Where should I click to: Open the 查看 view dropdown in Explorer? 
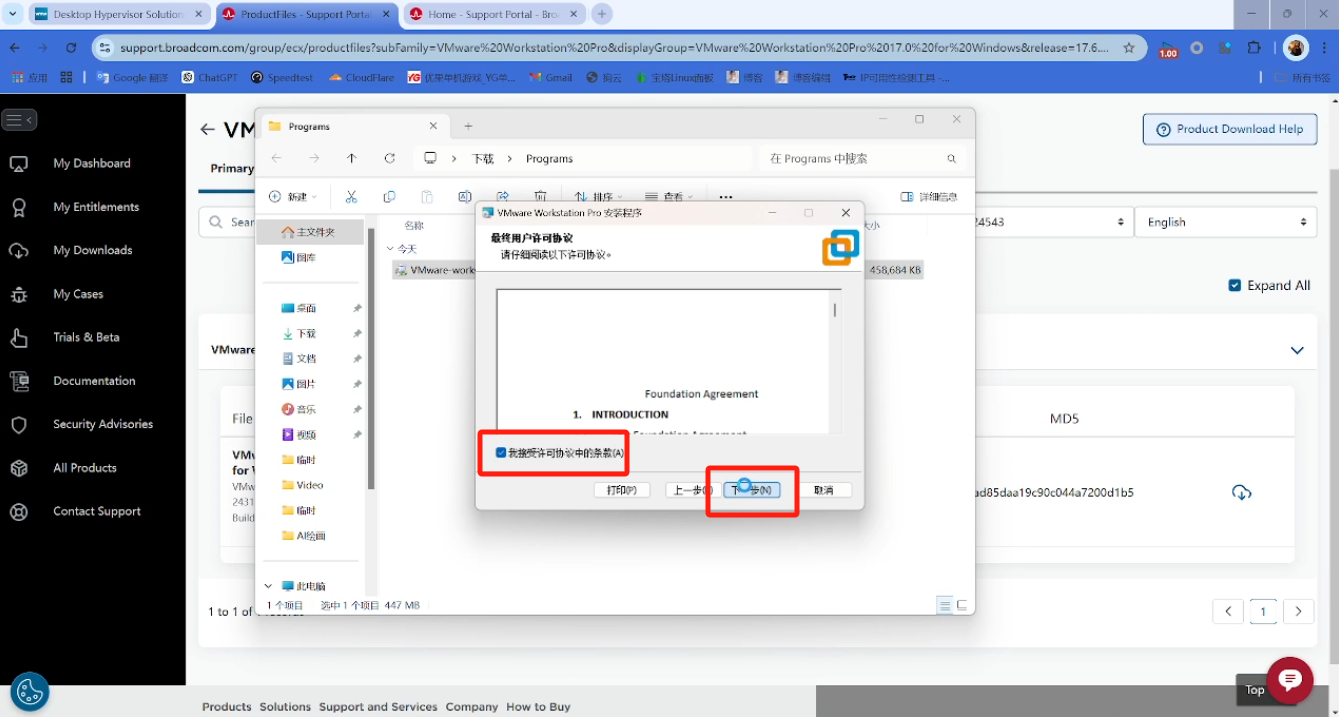669,197
